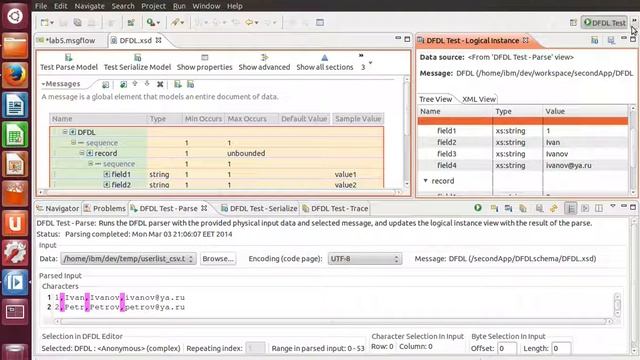Open the DFDL Test - Trace tab

click(336, 208)
